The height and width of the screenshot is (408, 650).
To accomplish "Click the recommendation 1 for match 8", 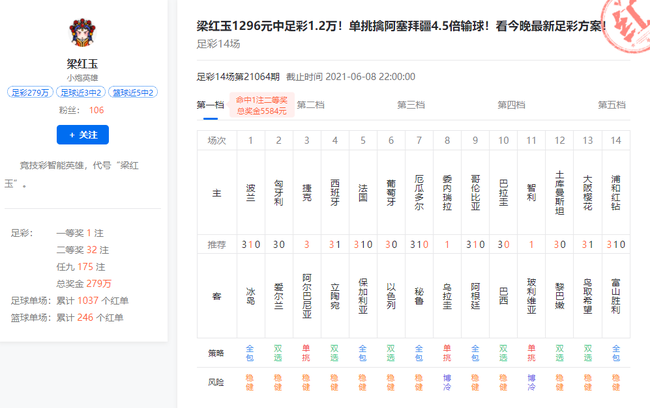I will click(x=447, y=245).
